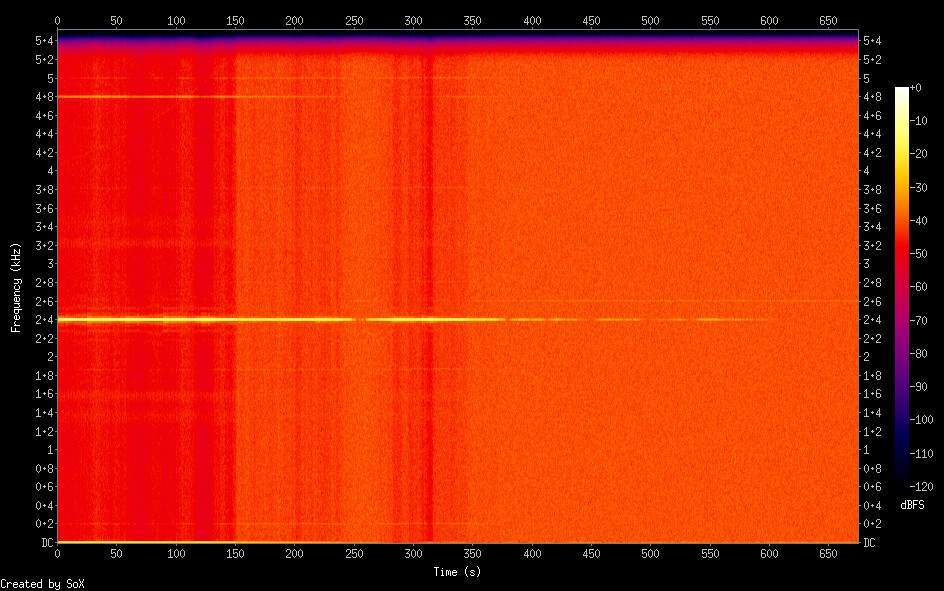The image size is (944, 591).
Task: Click the 3 kHz label on the right frequency axis
Action: (x=866, y=264)
